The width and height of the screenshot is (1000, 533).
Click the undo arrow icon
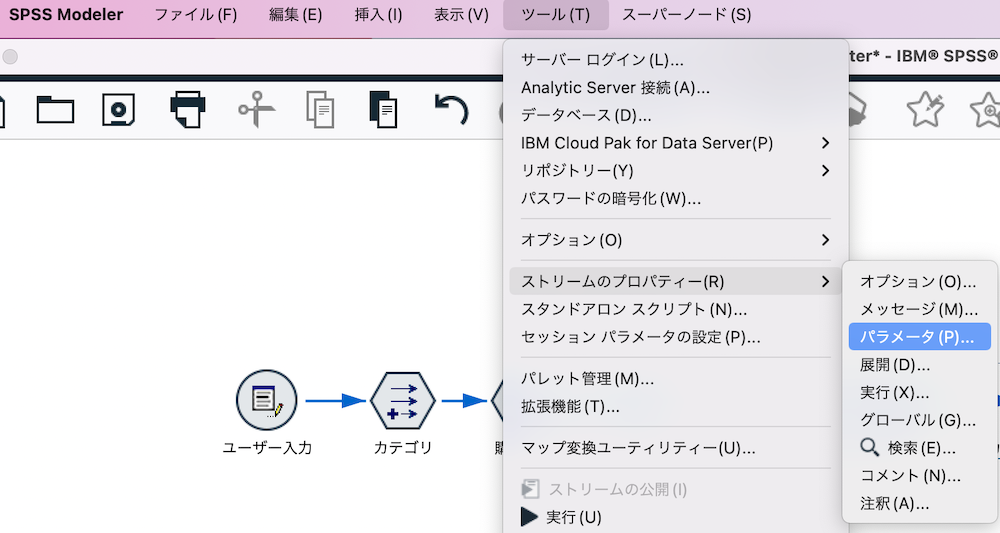coord(451,109)
